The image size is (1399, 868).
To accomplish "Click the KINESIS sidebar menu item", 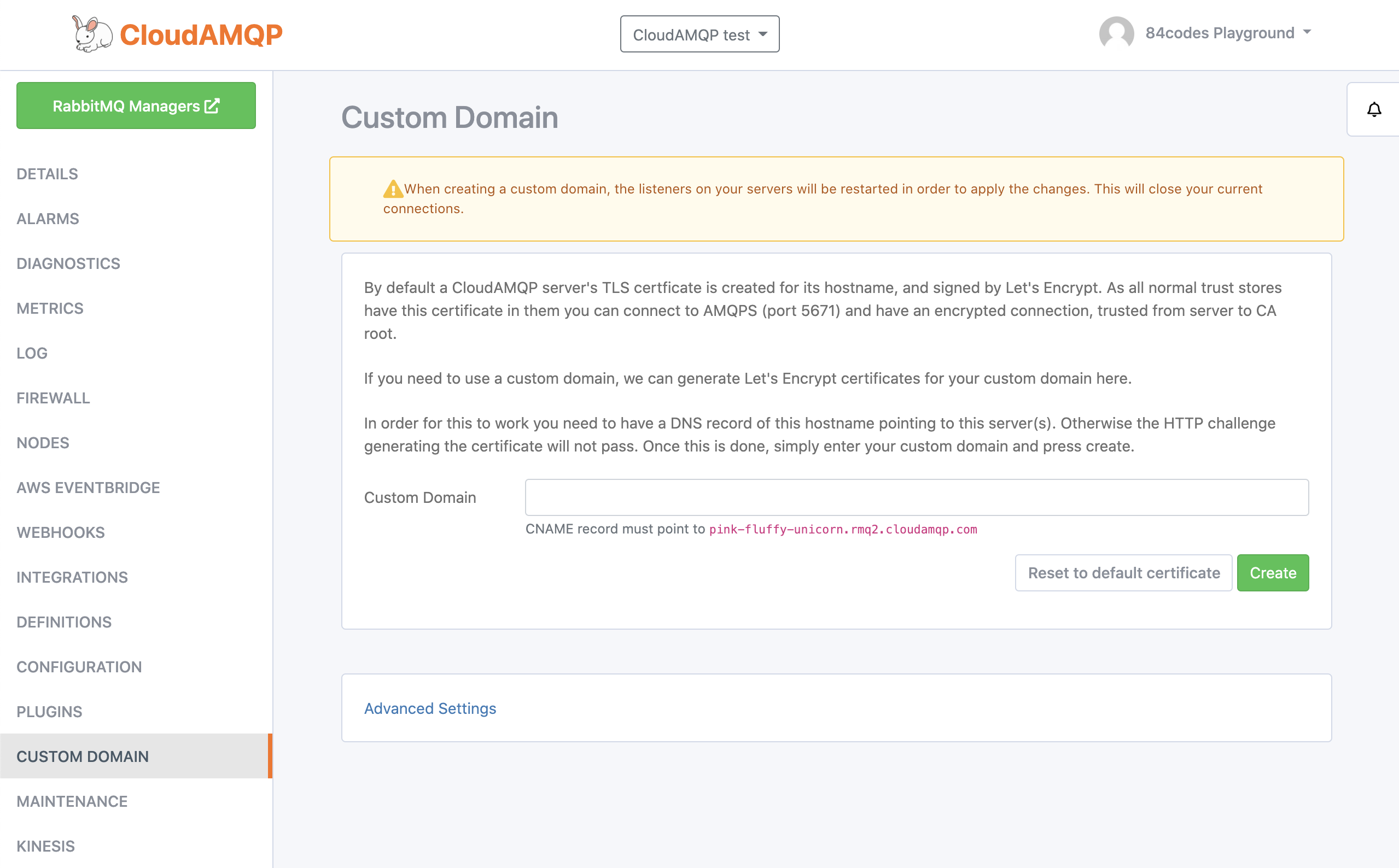I will coord(46,846).
